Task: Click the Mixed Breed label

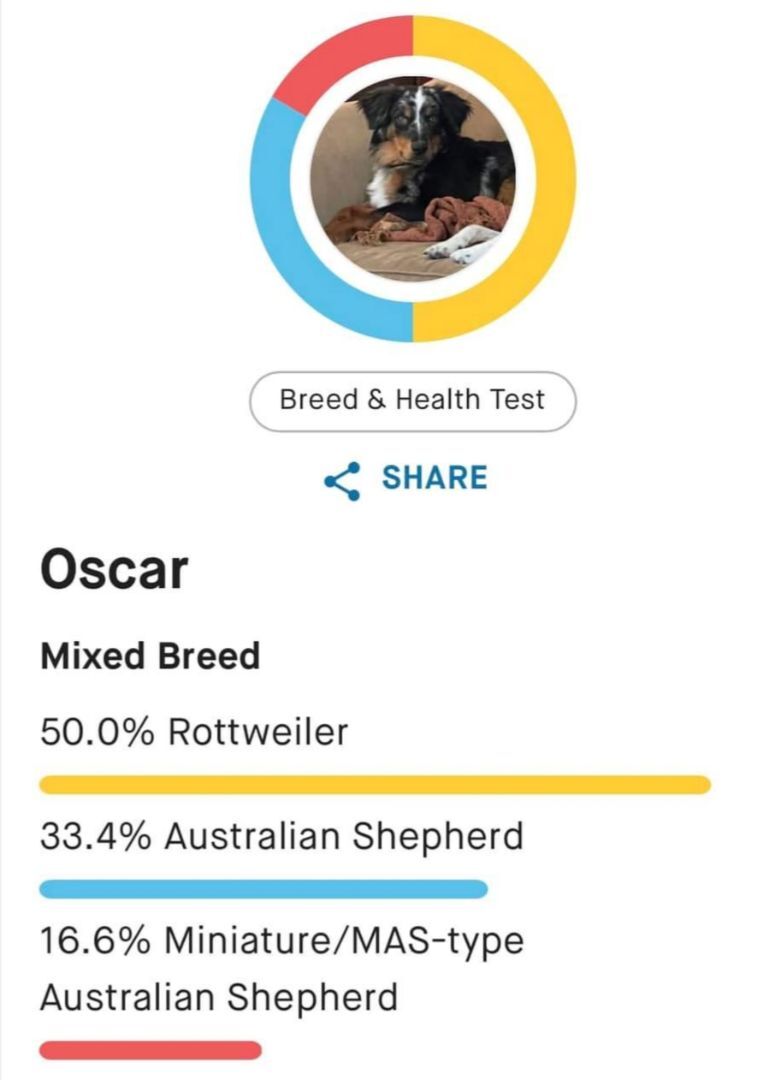Action: [x=150, y=656]
